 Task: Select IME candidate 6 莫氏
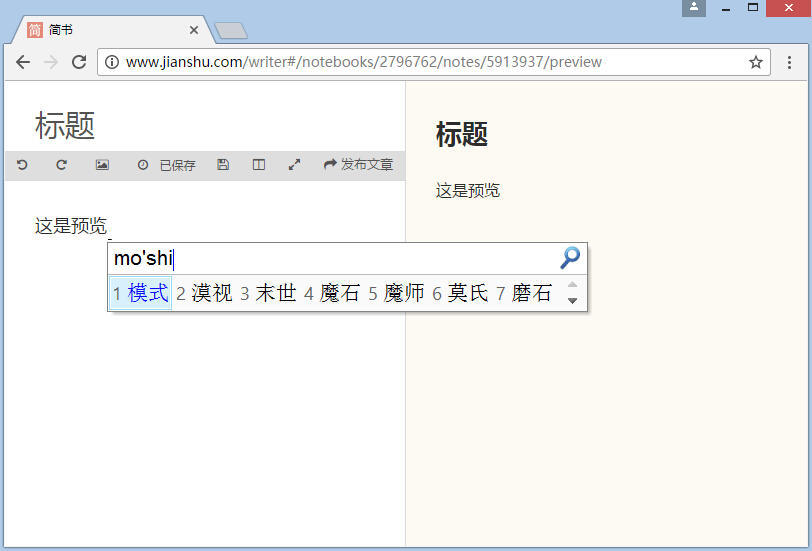pos(460,293)
